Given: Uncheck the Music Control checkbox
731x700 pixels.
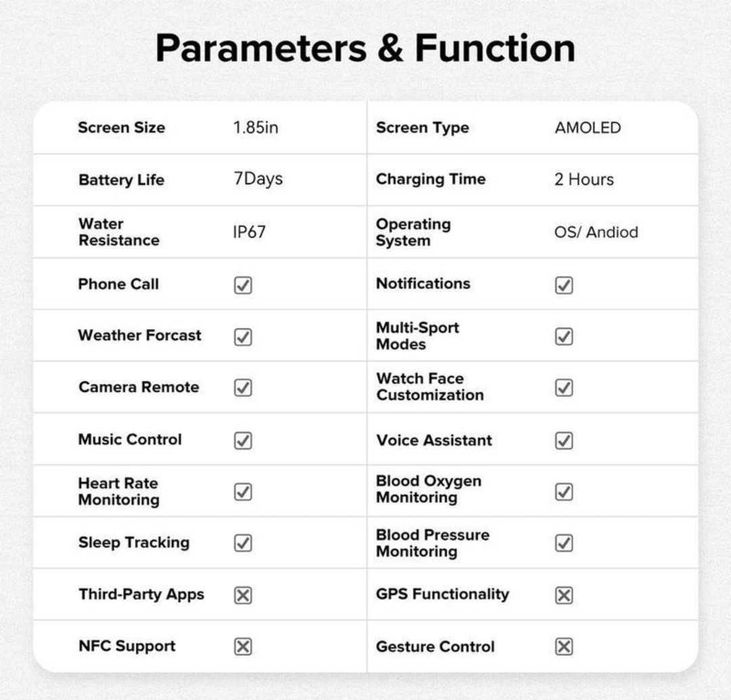Looking at the screenshot, I should [x=243, y=440].
